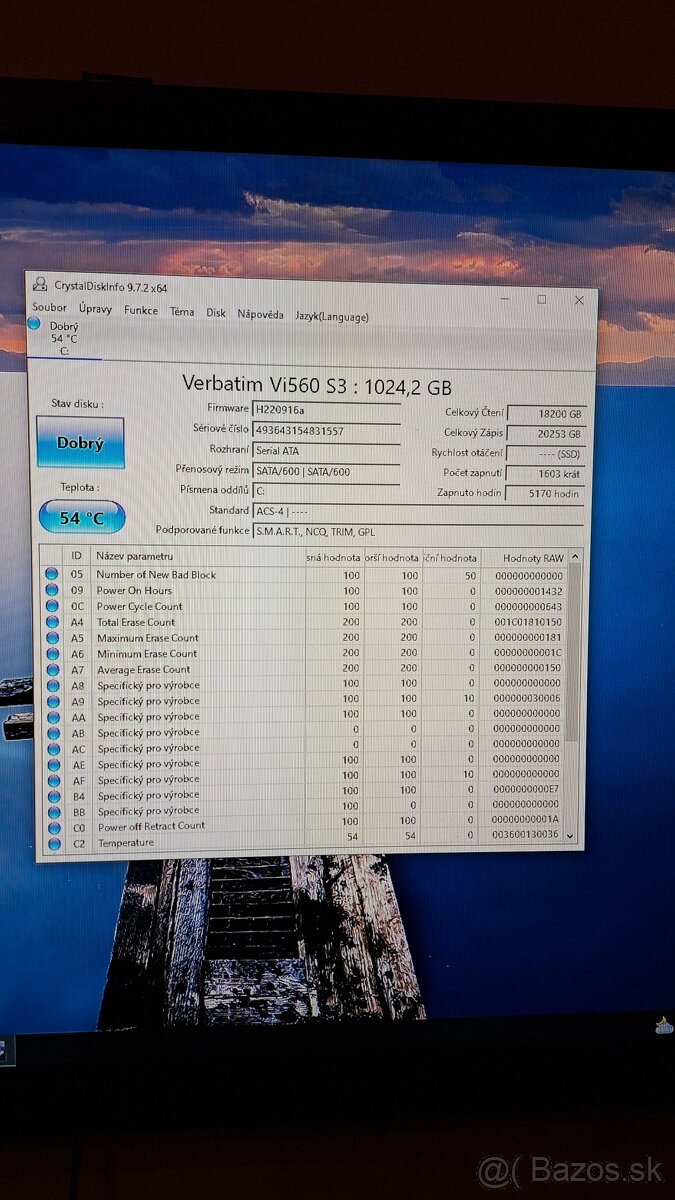Click the Zapnuto hodin value 5170 hodin
This screenshot has height=1200, width=675.
tap(545, 493)
